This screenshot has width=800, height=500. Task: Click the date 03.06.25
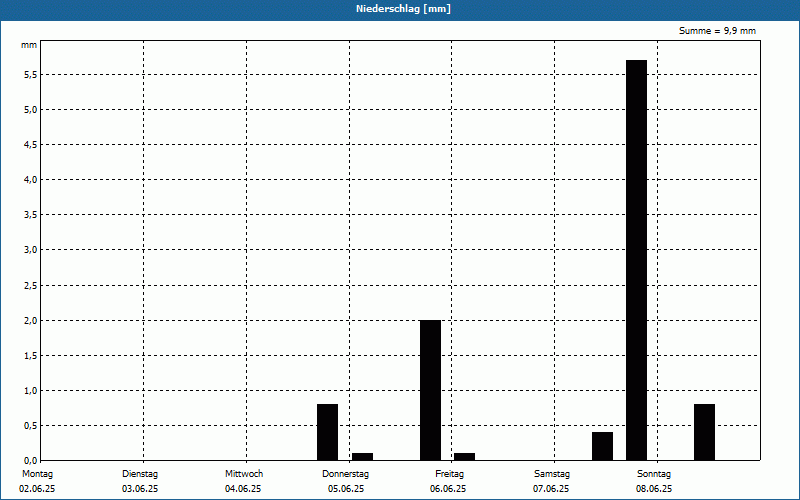[x=140, y=489]
